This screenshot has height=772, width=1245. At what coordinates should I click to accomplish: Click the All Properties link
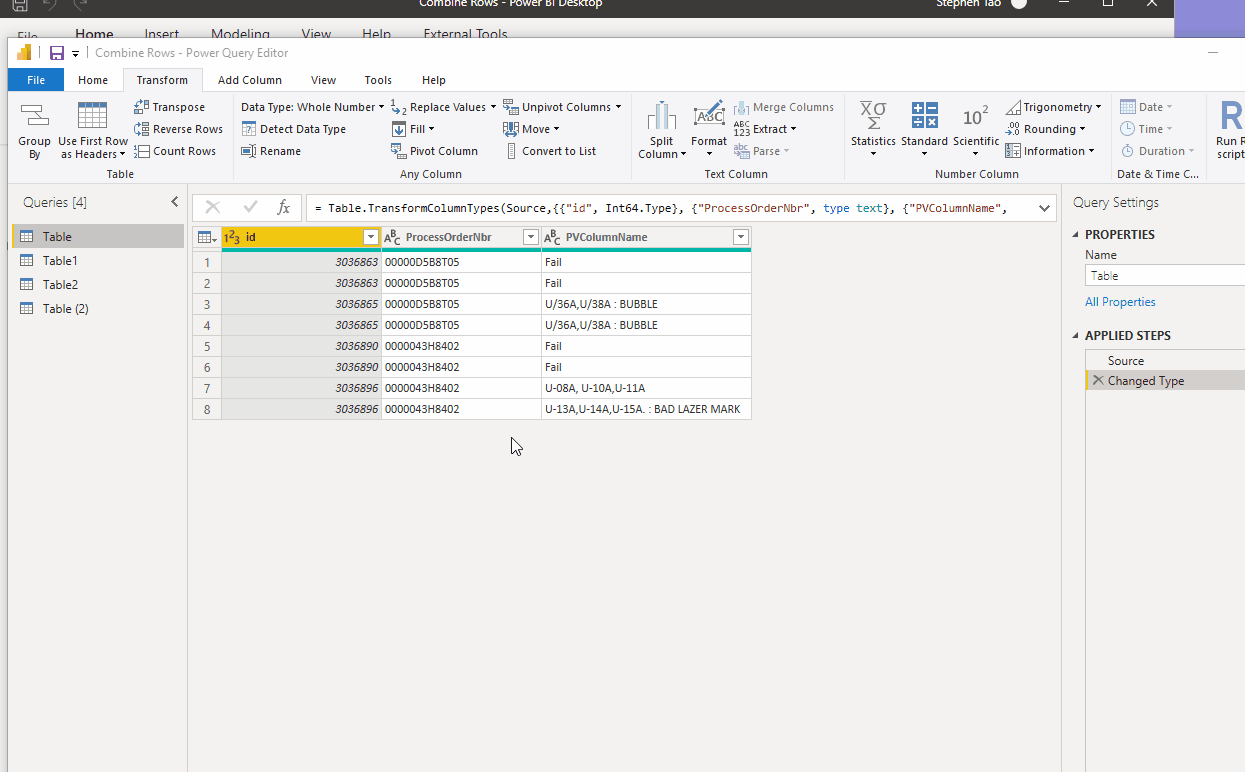pyautogui.click(x=1120, y=302)
